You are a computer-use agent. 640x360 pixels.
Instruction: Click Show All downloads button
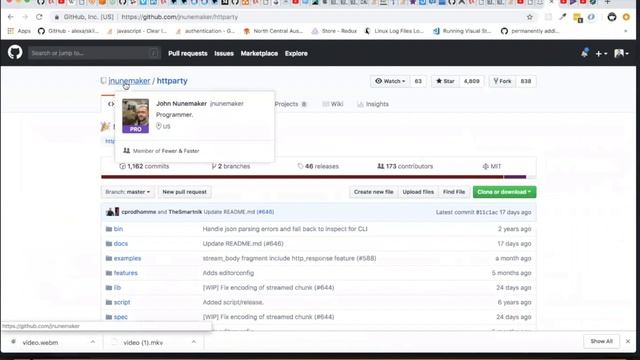click(601, 341)
